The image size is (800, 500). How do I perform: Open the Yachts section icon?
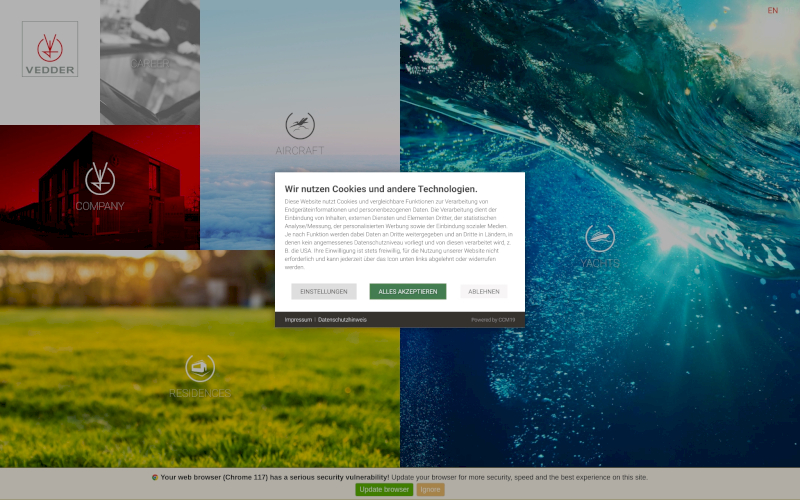click(x=600, y=238)
